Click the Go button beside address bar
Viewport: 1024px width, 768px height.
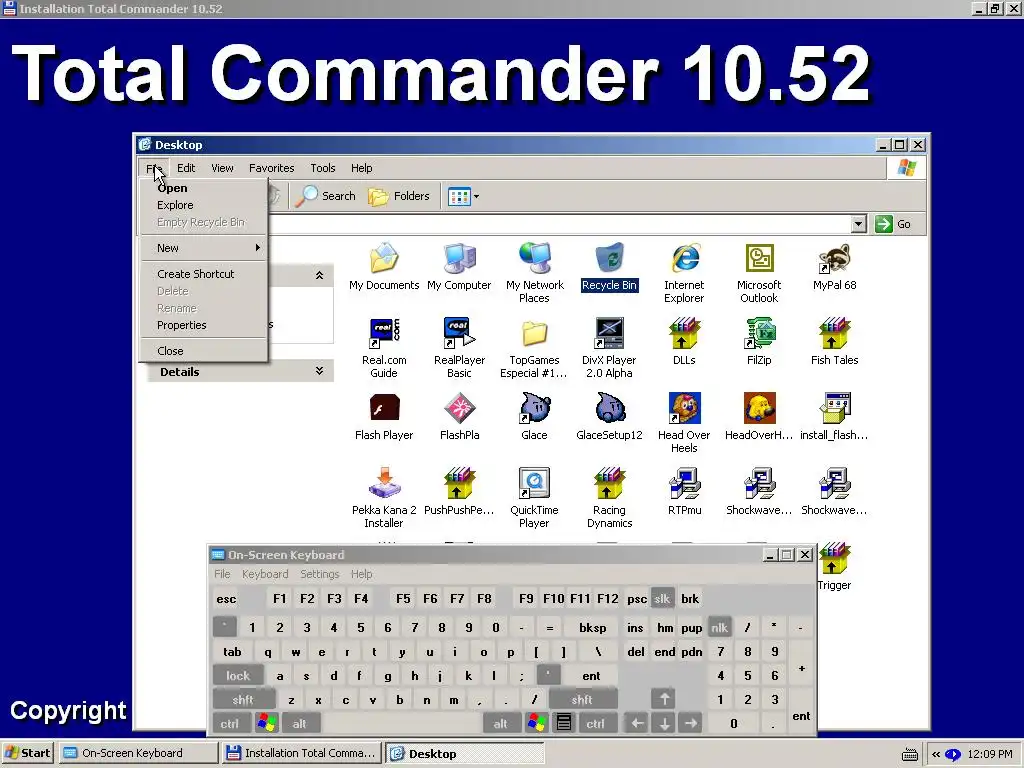click(893, 224)
